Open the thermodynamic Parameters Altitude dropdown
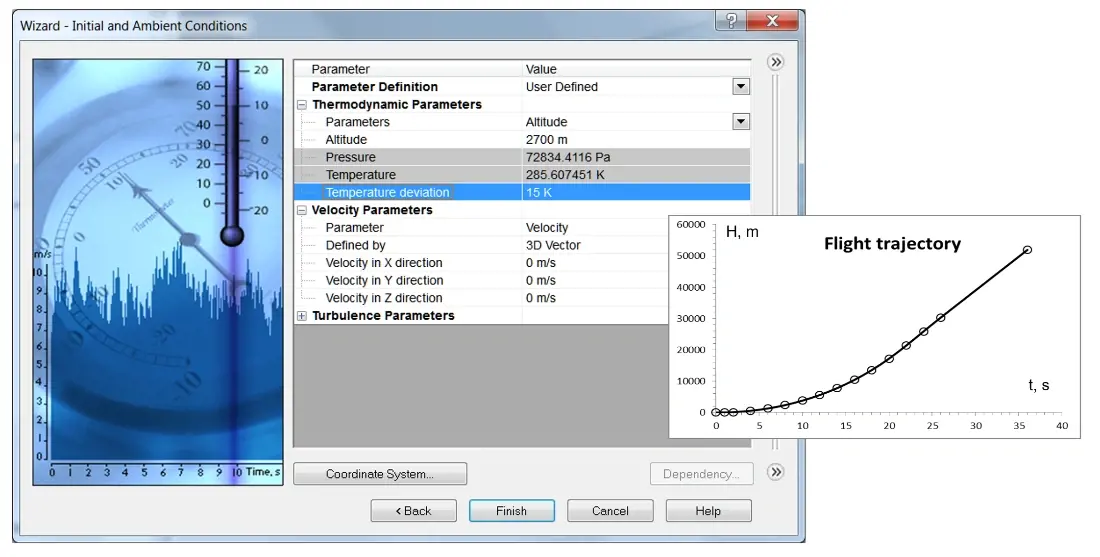This screenshot has height=557, width=1100. [x=740, y=122]
